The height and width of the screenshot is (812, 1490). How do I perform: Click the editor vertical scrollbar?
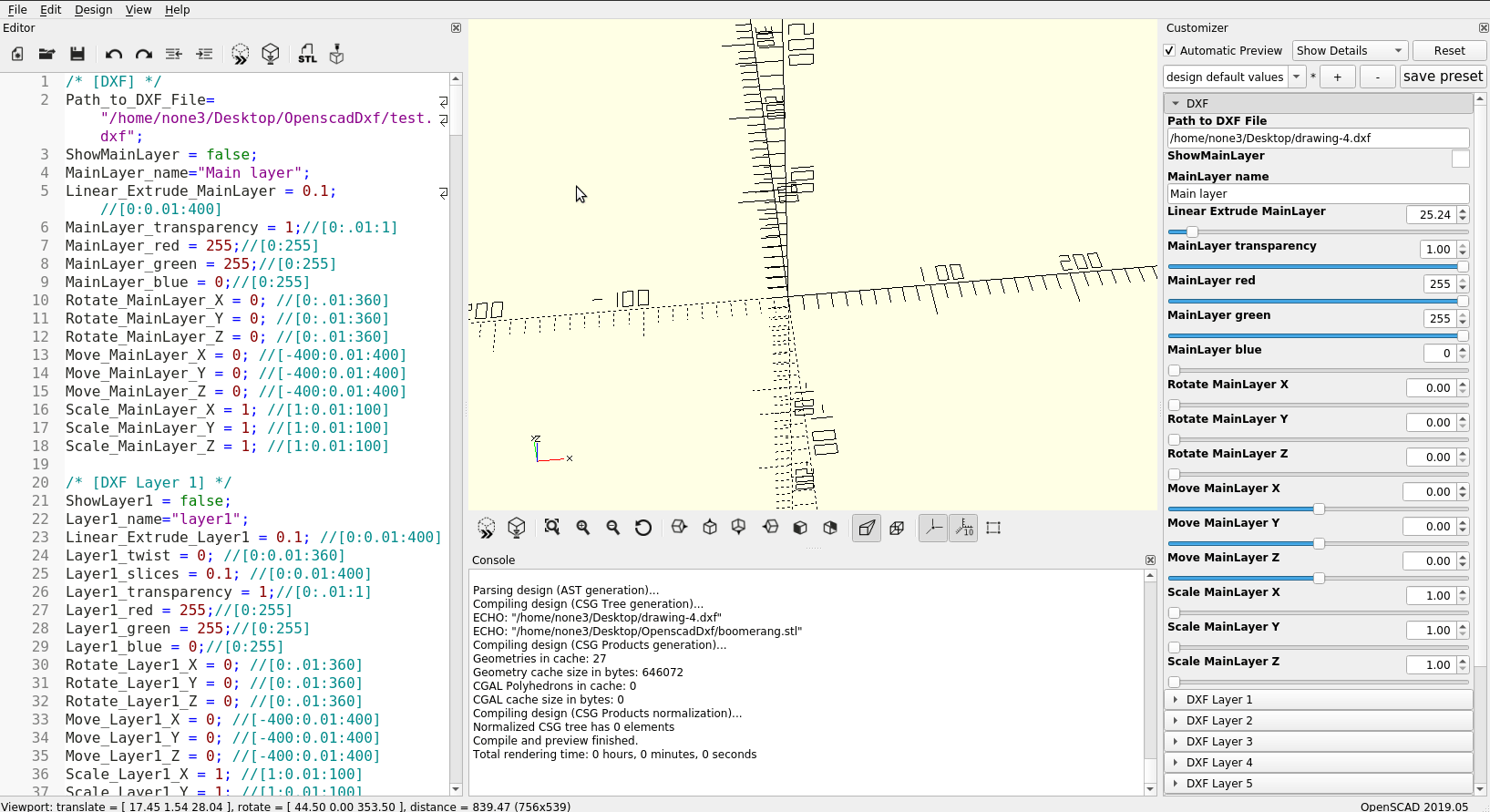[x=456, y=434]
